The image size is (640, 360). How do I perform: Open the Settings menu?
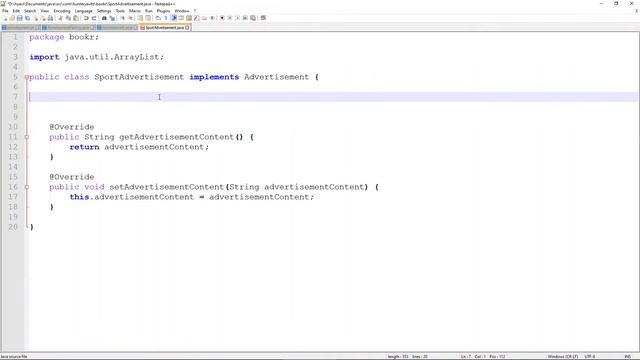point(104,11)
